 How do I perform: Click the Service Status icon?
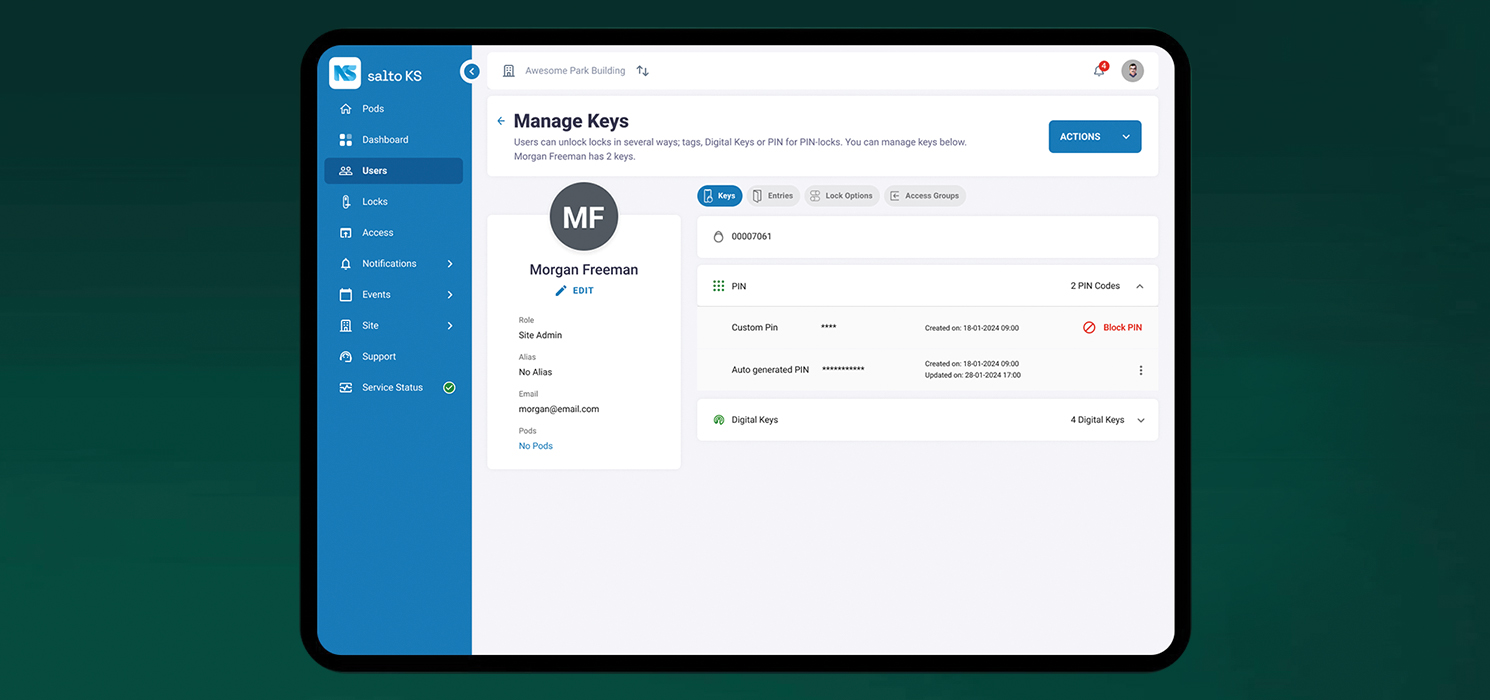(x=346, y=388)
